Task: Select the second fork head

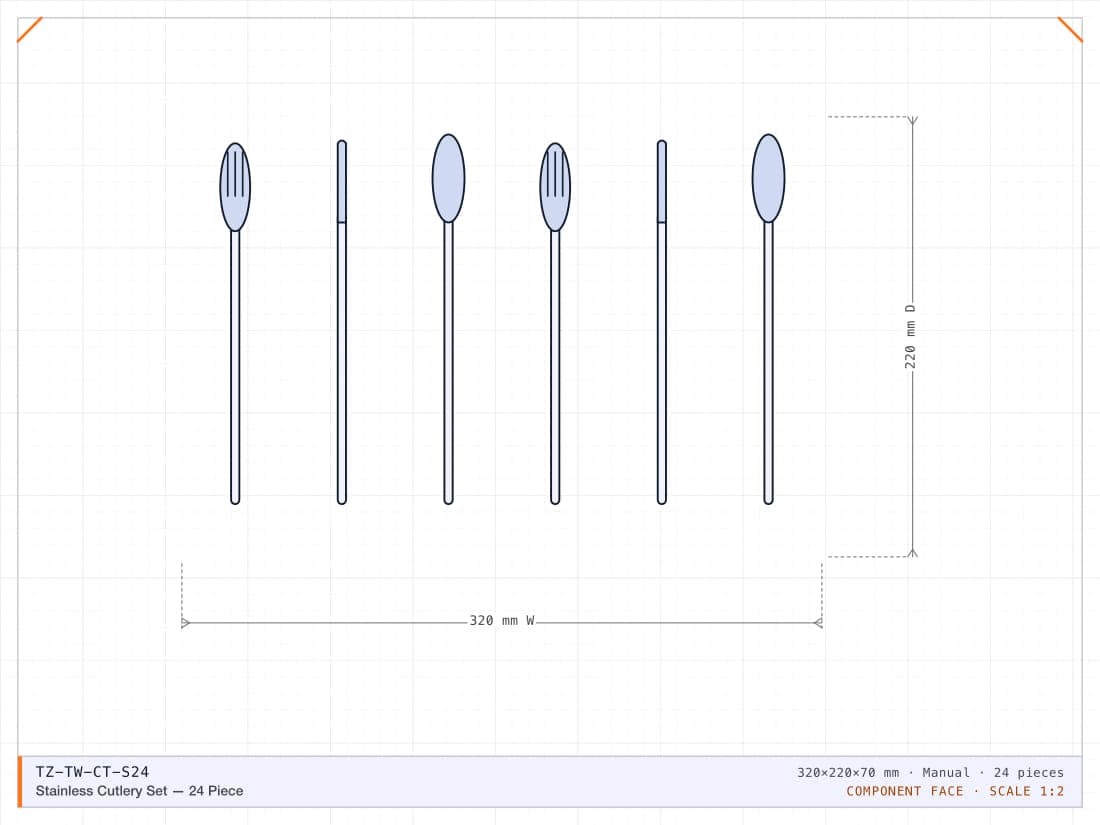Action: pos(555,187)
